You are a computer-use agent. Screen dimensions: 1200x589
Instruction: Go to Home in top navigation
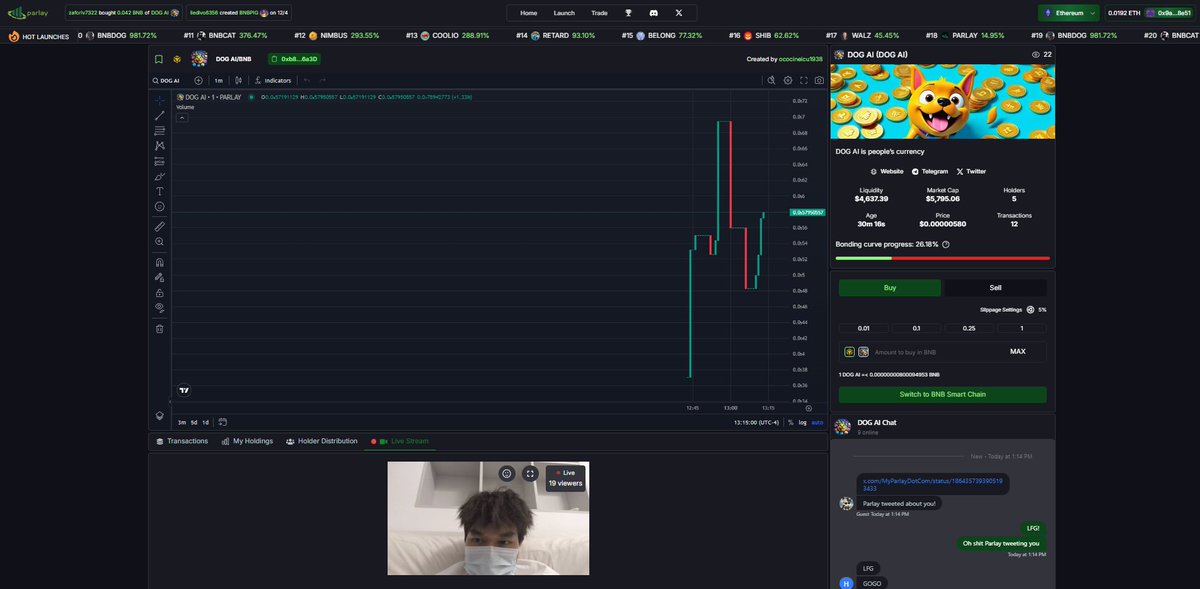[x=529, y=13]
